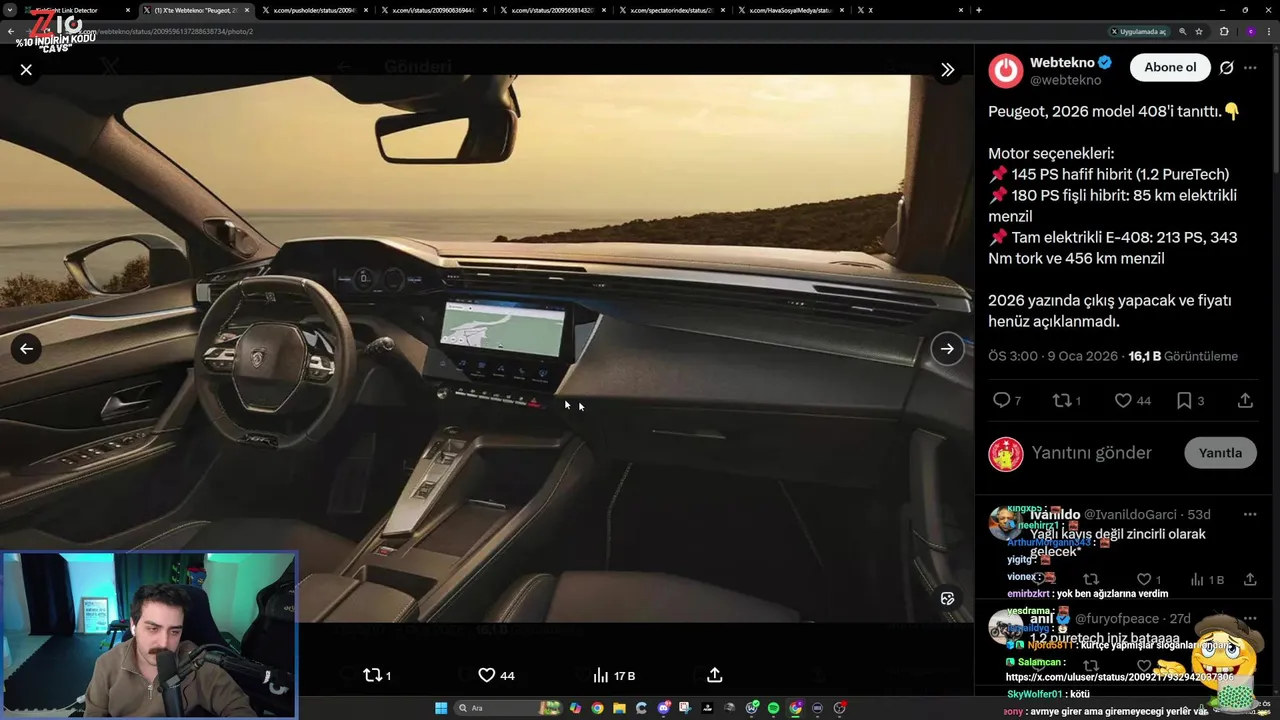Click the Grok explain icon beside Abone ol

(x=1226, y=68)
